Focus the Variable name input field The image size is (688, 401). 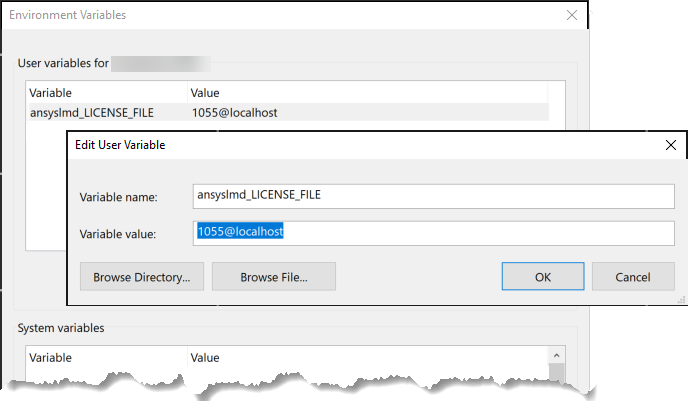pos(434,196)
